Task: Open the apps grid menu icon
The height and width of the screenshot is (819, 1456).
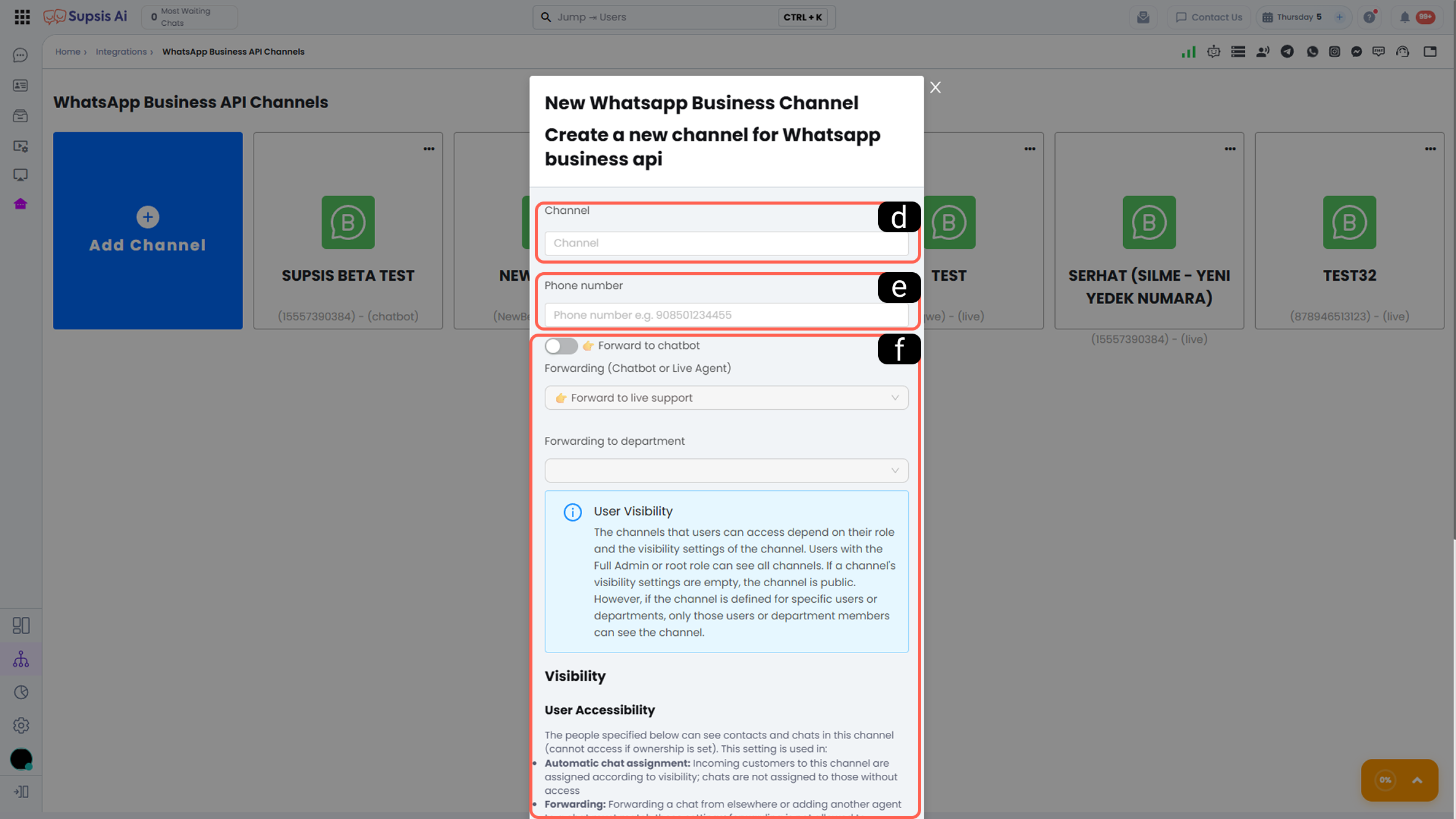Action: [x=22, y=17]
